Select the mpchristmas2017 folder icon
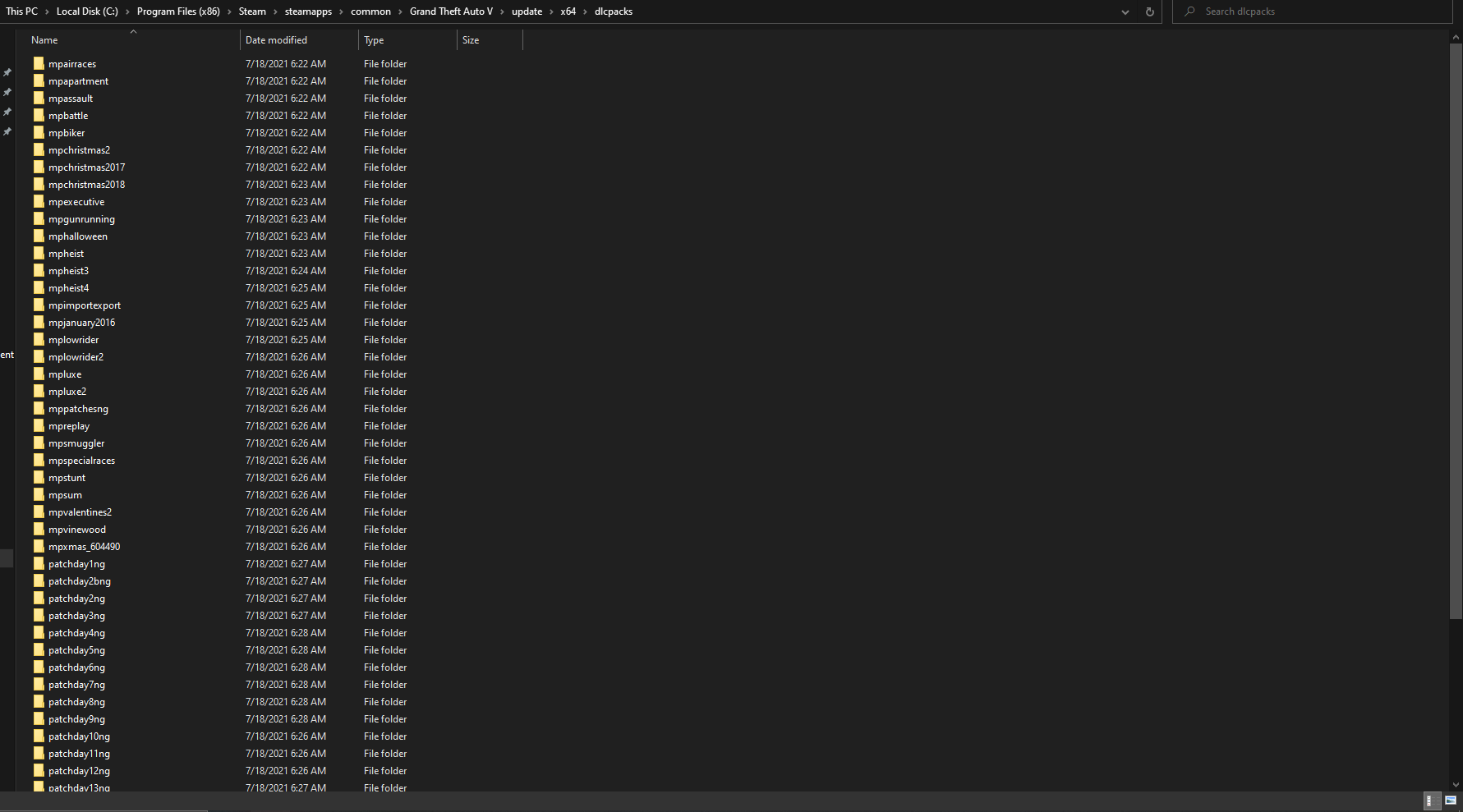The width and height of the screenshot is (1463, 812). (x=39, y=167)
